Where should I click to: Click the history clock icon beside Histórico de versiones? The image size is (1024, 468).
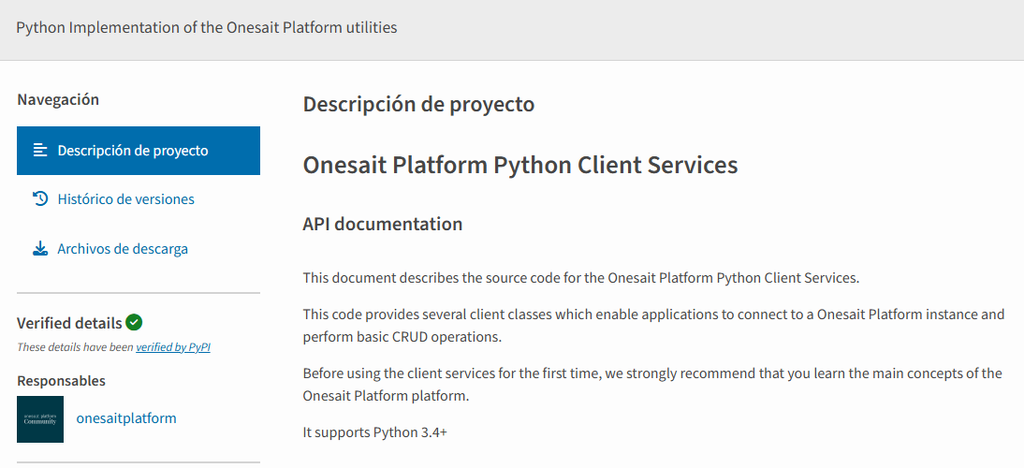coord(40,199)
